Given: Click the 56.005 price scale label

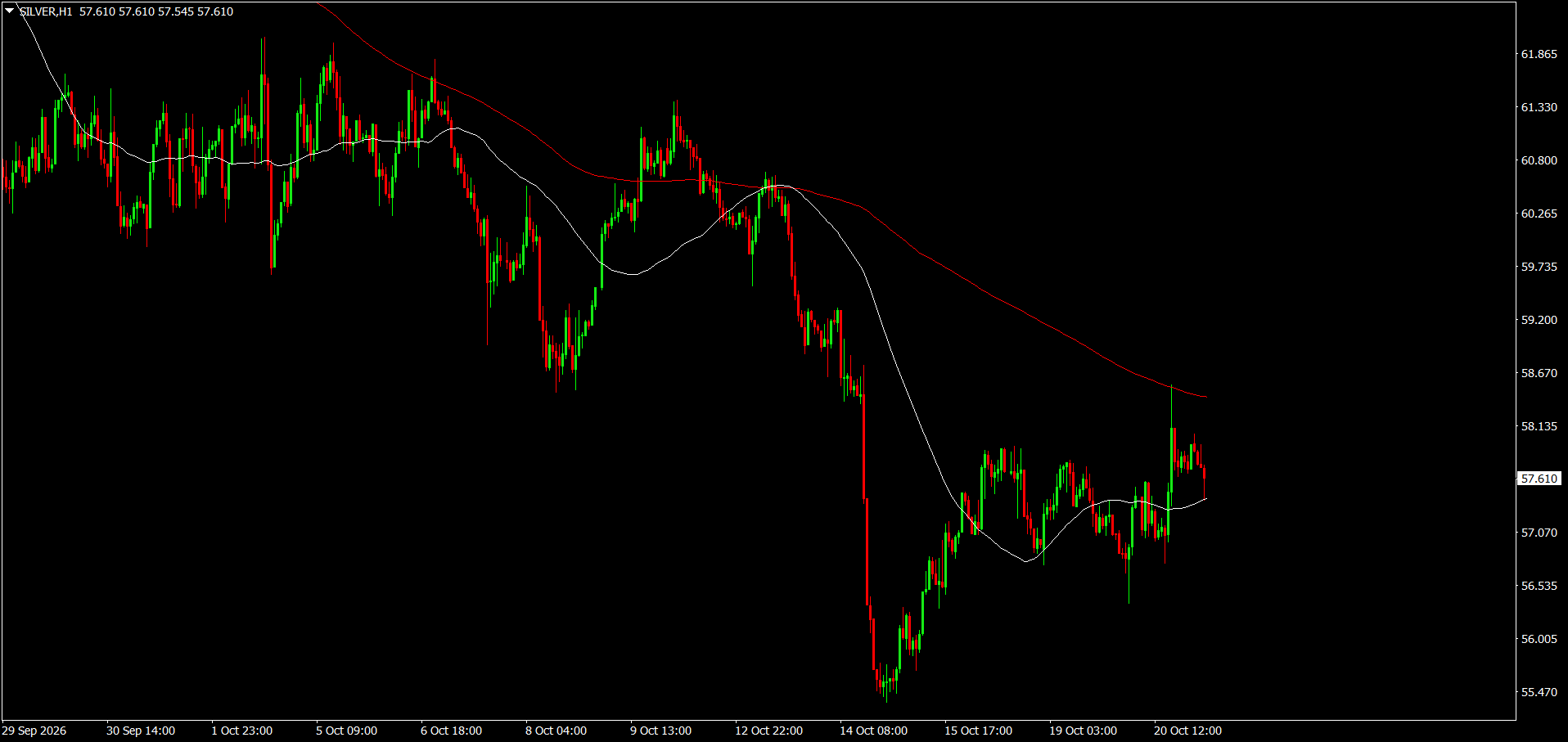Looking at the screenshot, I should [x=1539, y=639].
